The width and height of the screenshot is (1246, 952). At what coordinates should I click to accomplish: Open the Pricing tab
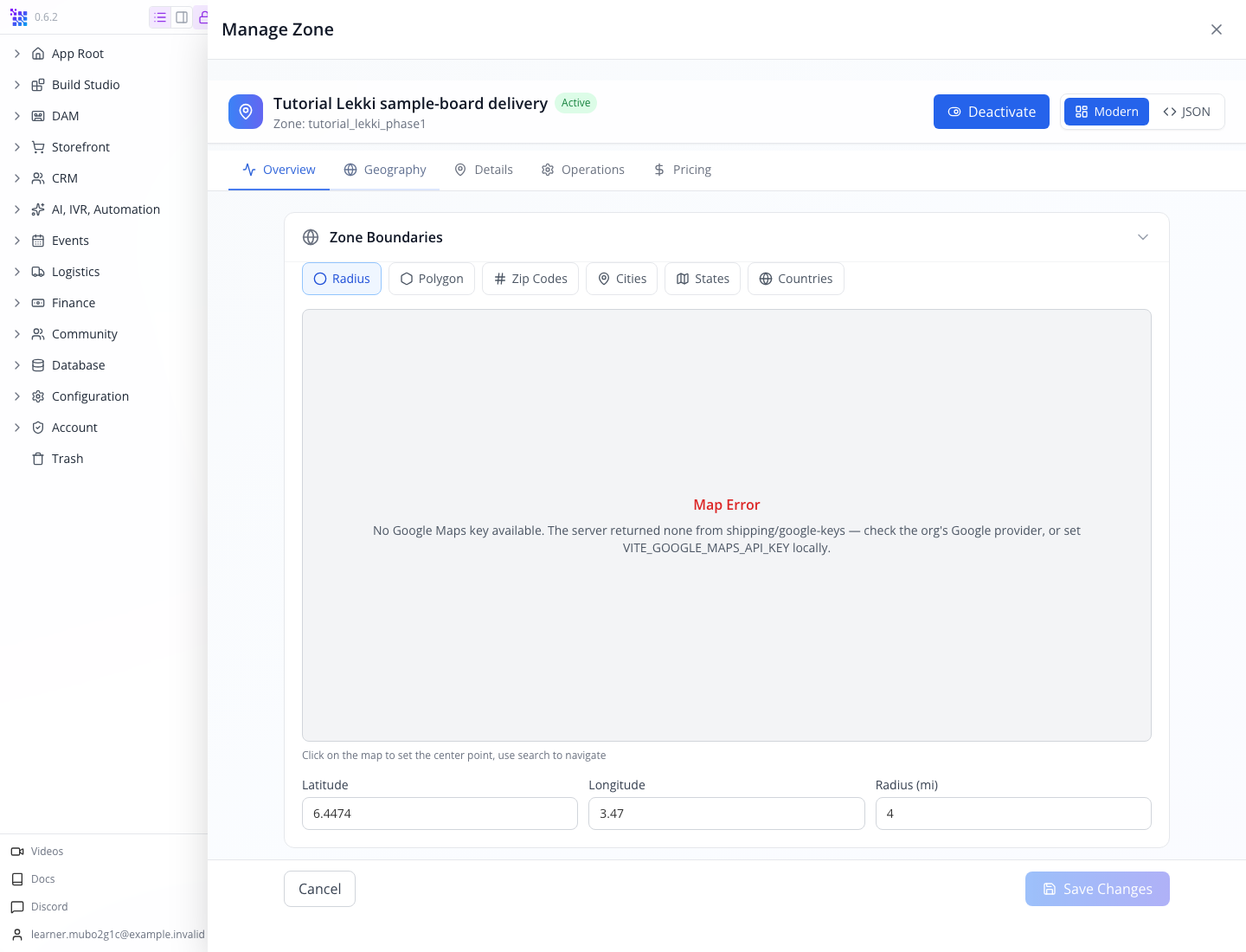click(x=682, y=170)
